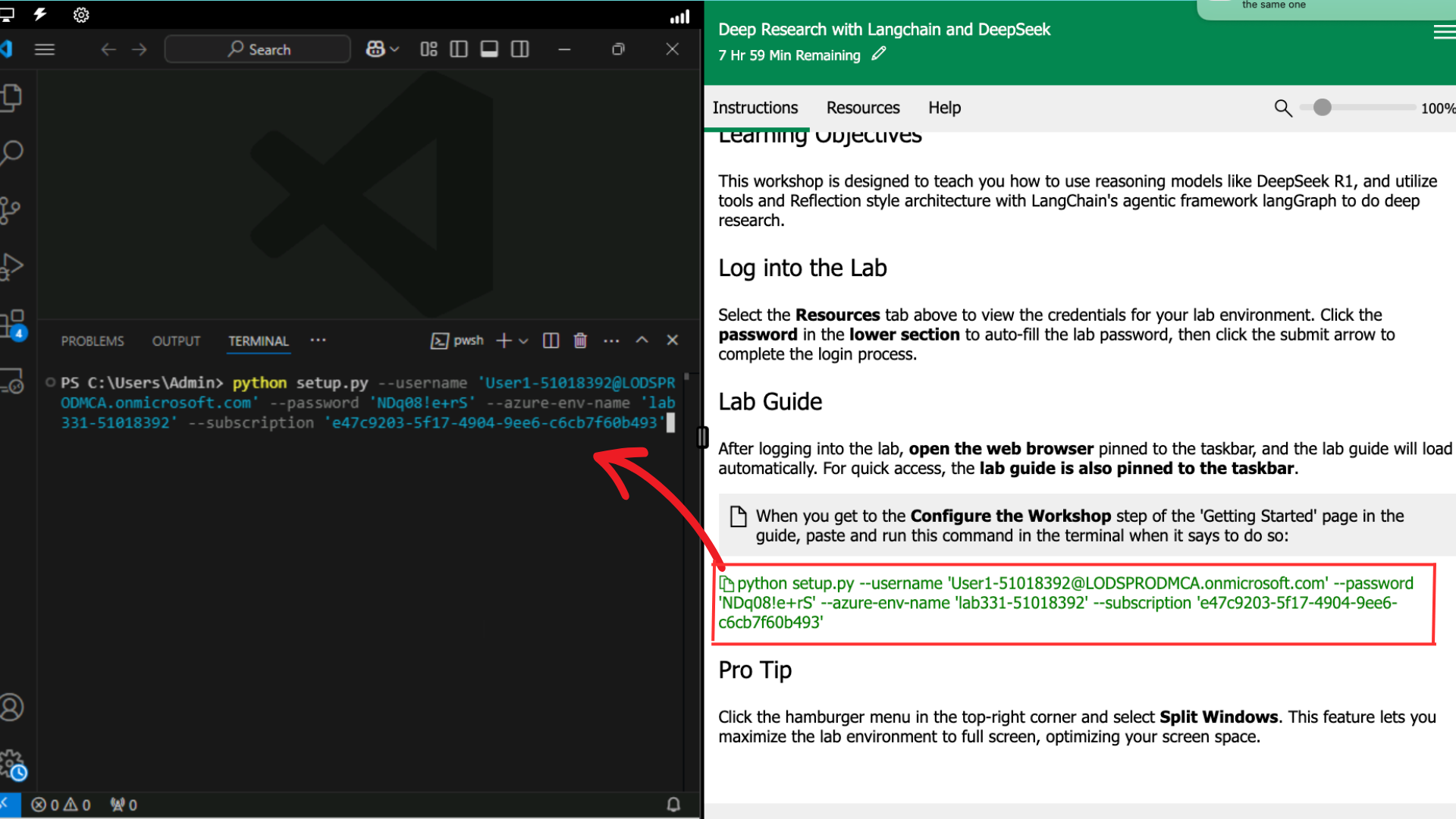
Task: Go forward with the right arrow
Action: (140, 49)
